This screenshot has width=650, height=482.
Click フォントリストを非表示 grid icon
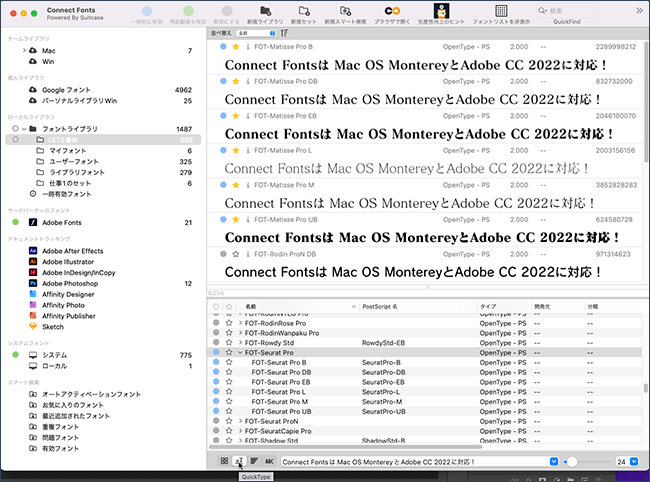[501, 11]
